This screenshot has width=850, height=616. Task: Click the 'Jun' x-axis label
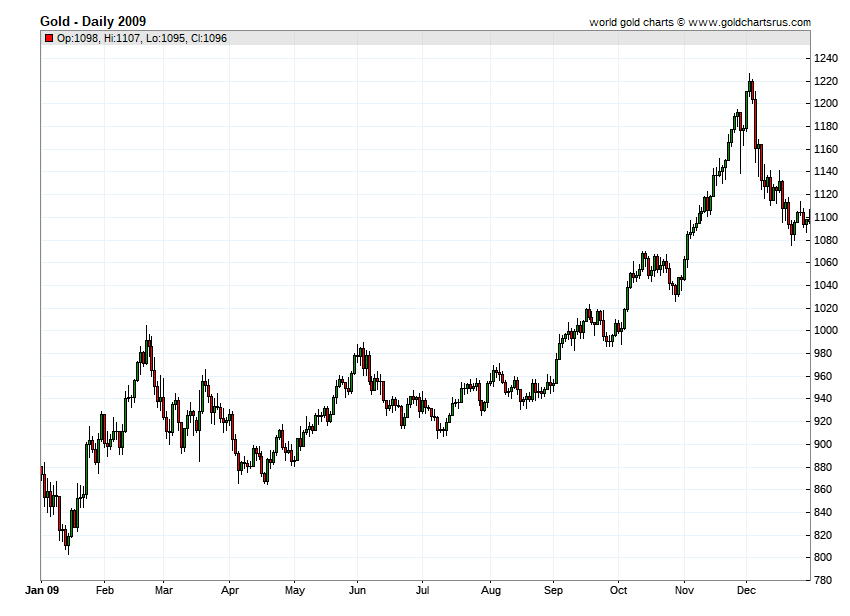[x=357, y=590]
